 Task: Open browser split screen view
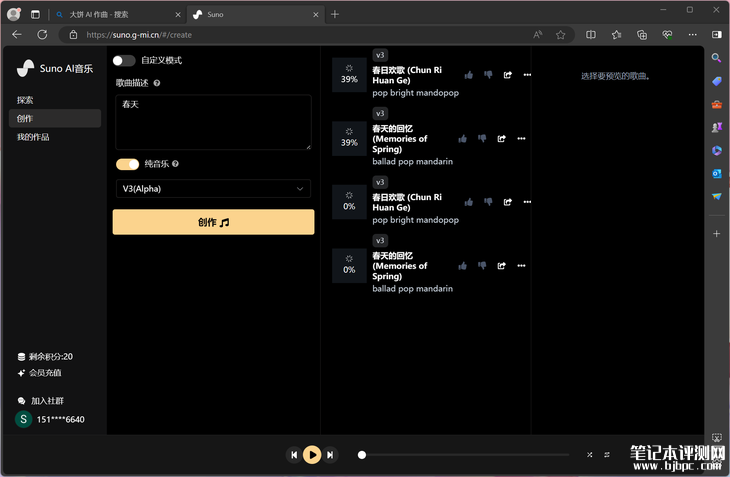pos(591,34)
